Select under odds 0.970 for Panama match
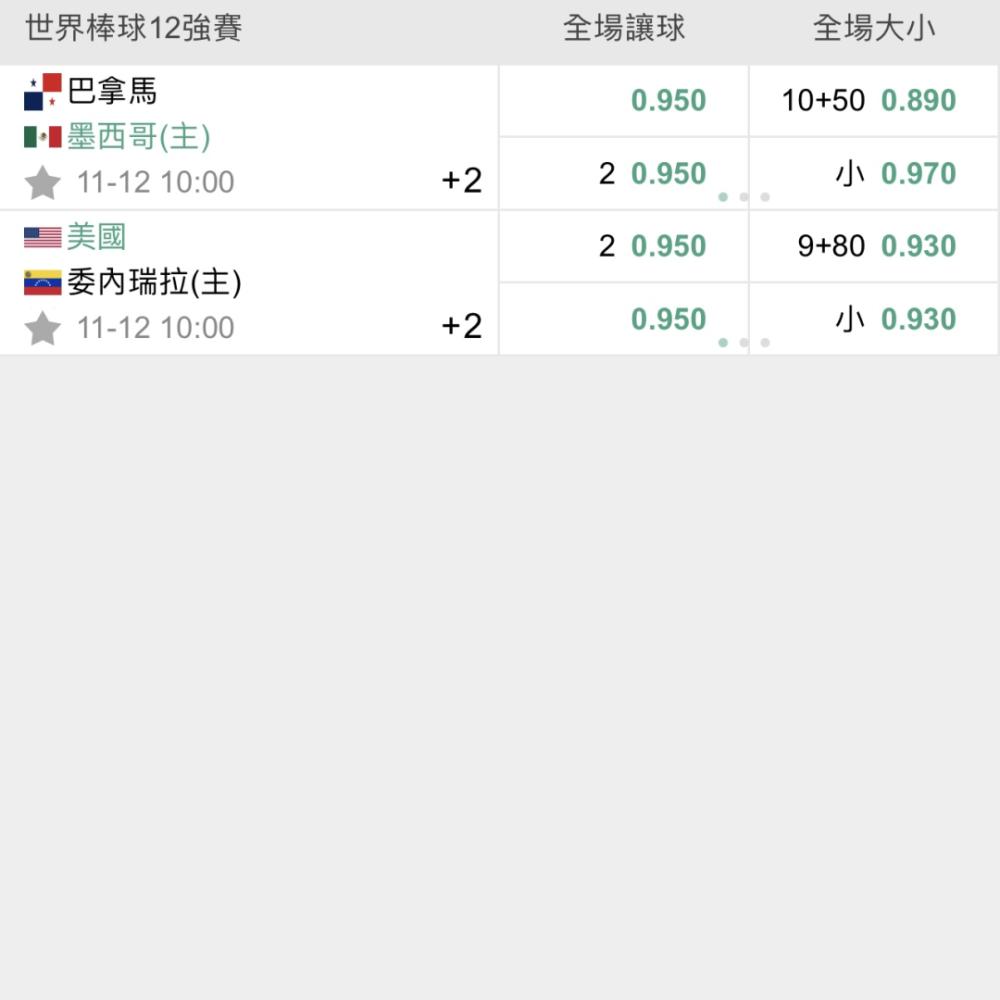 pos(873,173)
